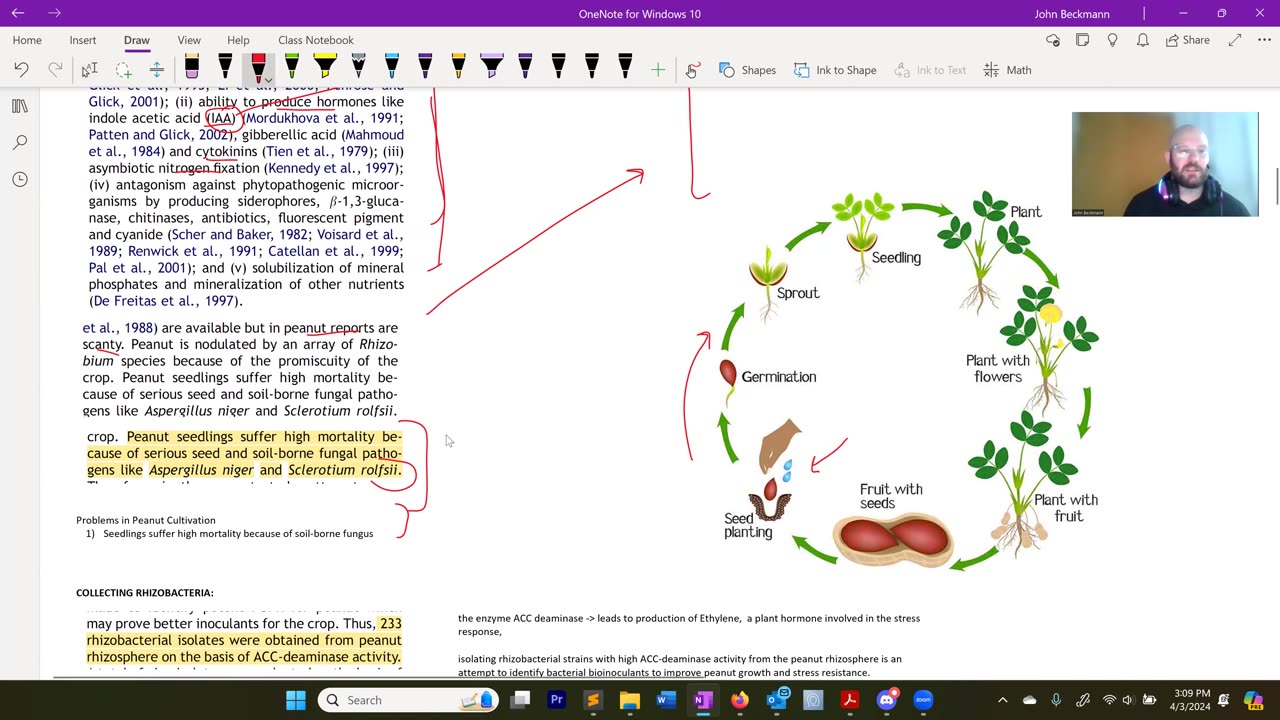The image size is (1280, 720).
Task: Click the lightbulb Tell Me icon
Action: [x=1112, y=40]
